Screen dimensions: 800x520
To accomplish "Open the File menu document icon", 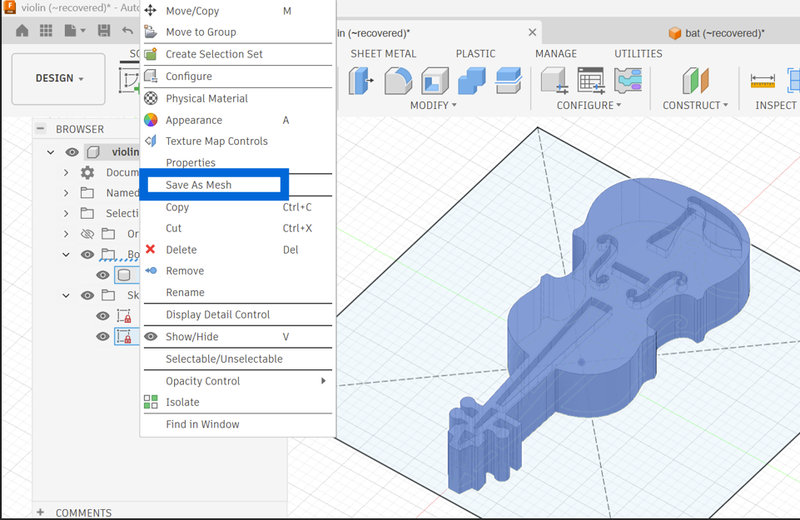I will [x=74, y=31].
